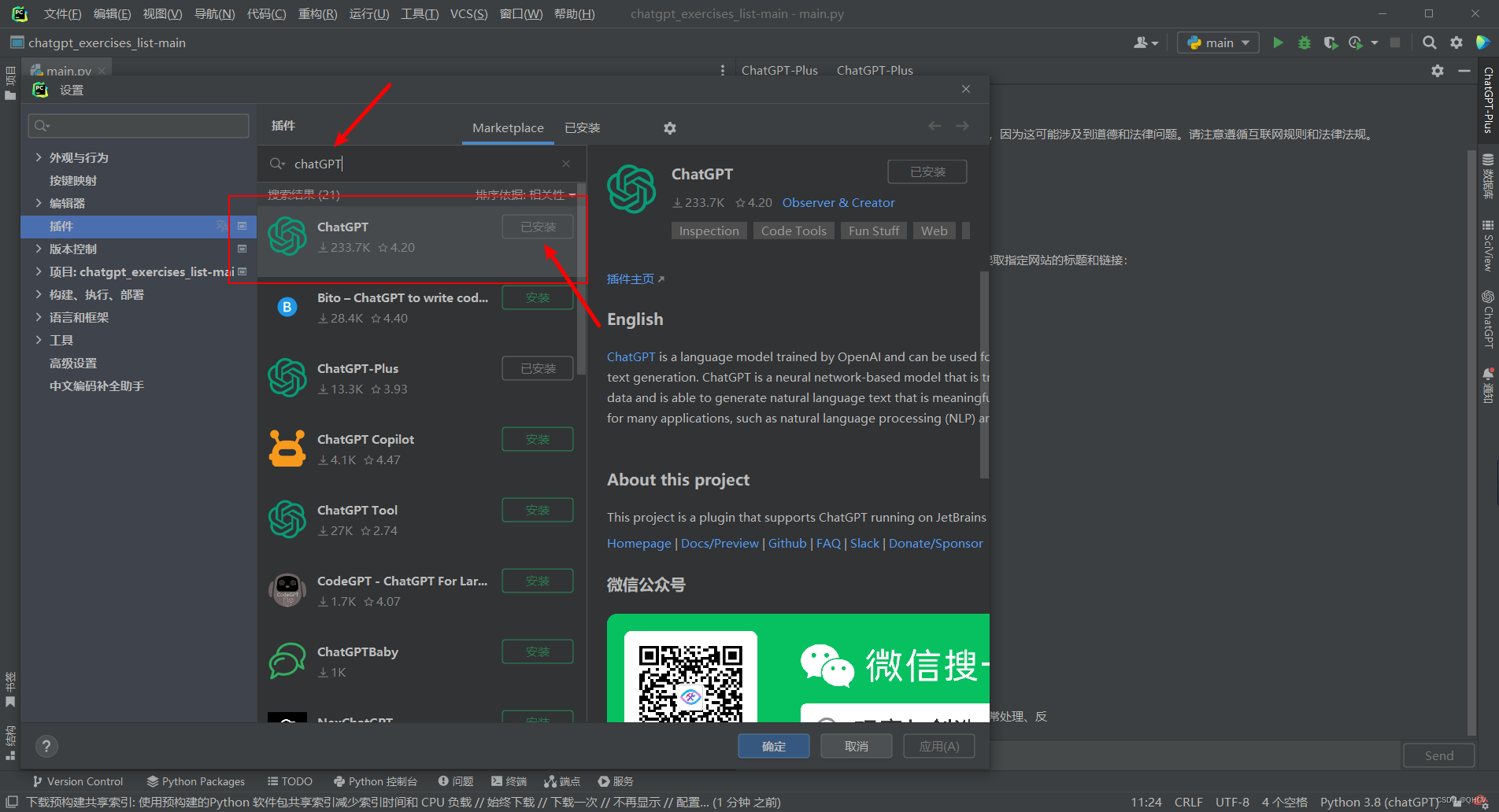The image size is (1499, 812).
Task: Click the user account icon in toolbar
Action: pos(1146,42)
